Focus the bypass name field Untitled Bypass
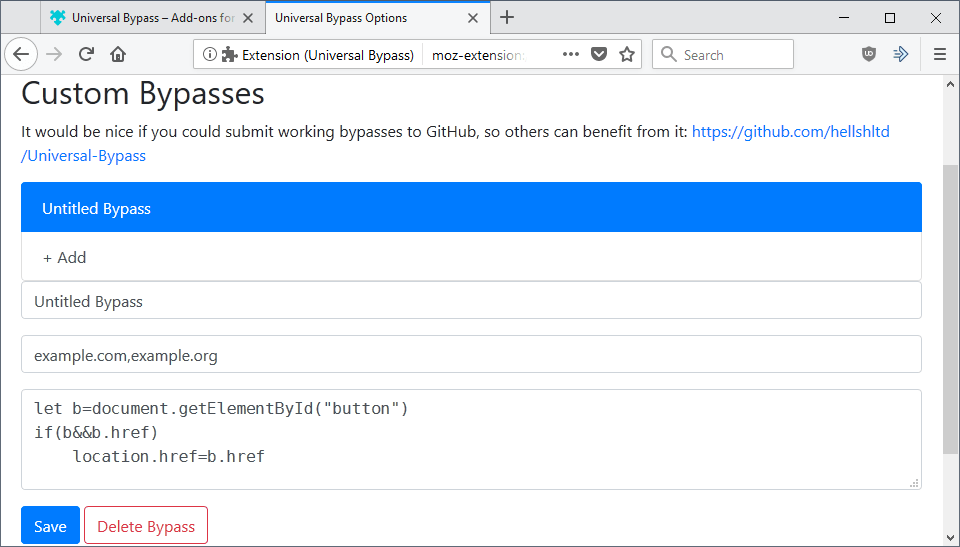The image size is (960, 547). pos(471,301)
